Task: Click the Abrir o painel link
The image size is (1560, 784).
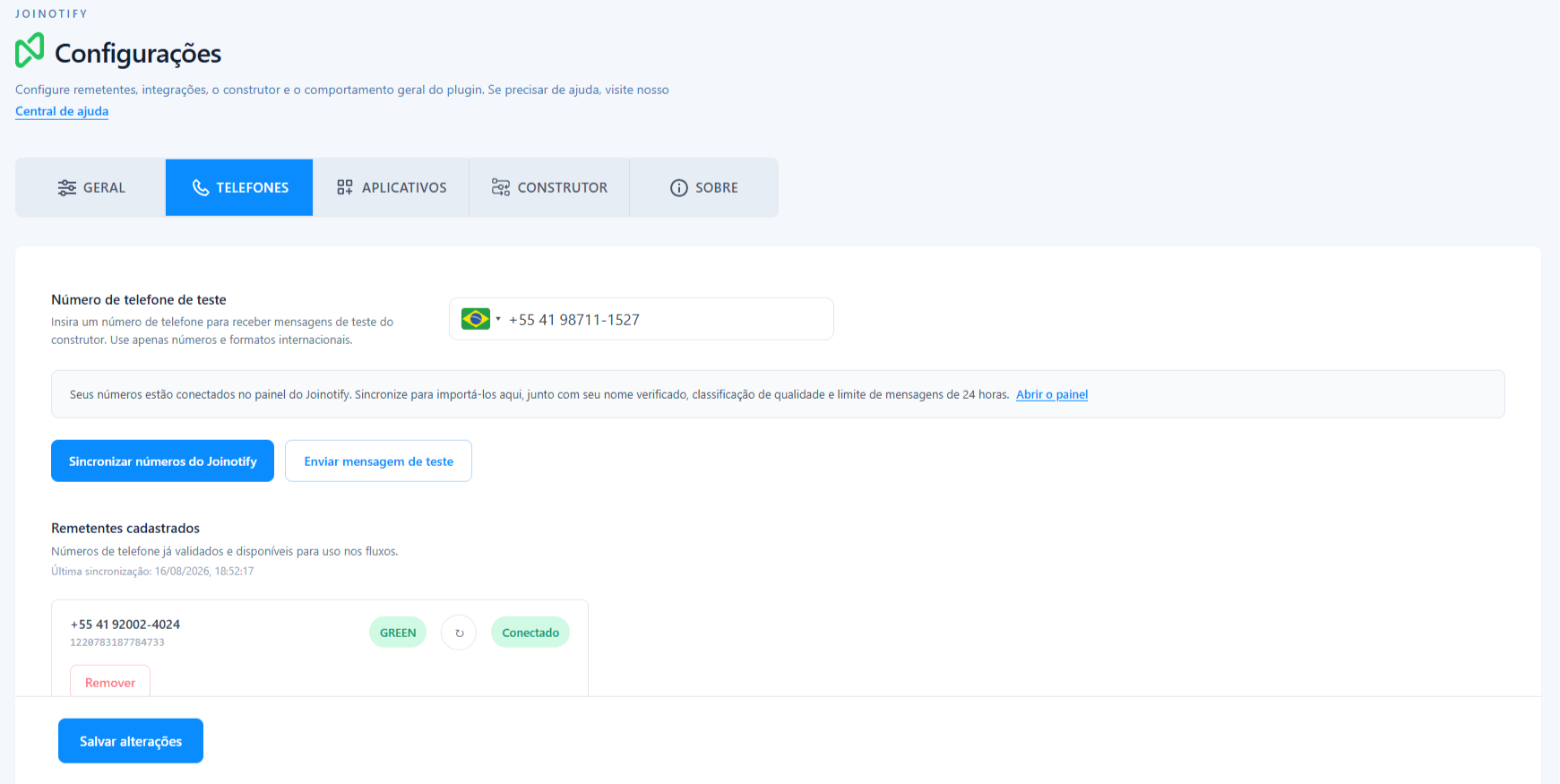Action: tap(1052, 394)
